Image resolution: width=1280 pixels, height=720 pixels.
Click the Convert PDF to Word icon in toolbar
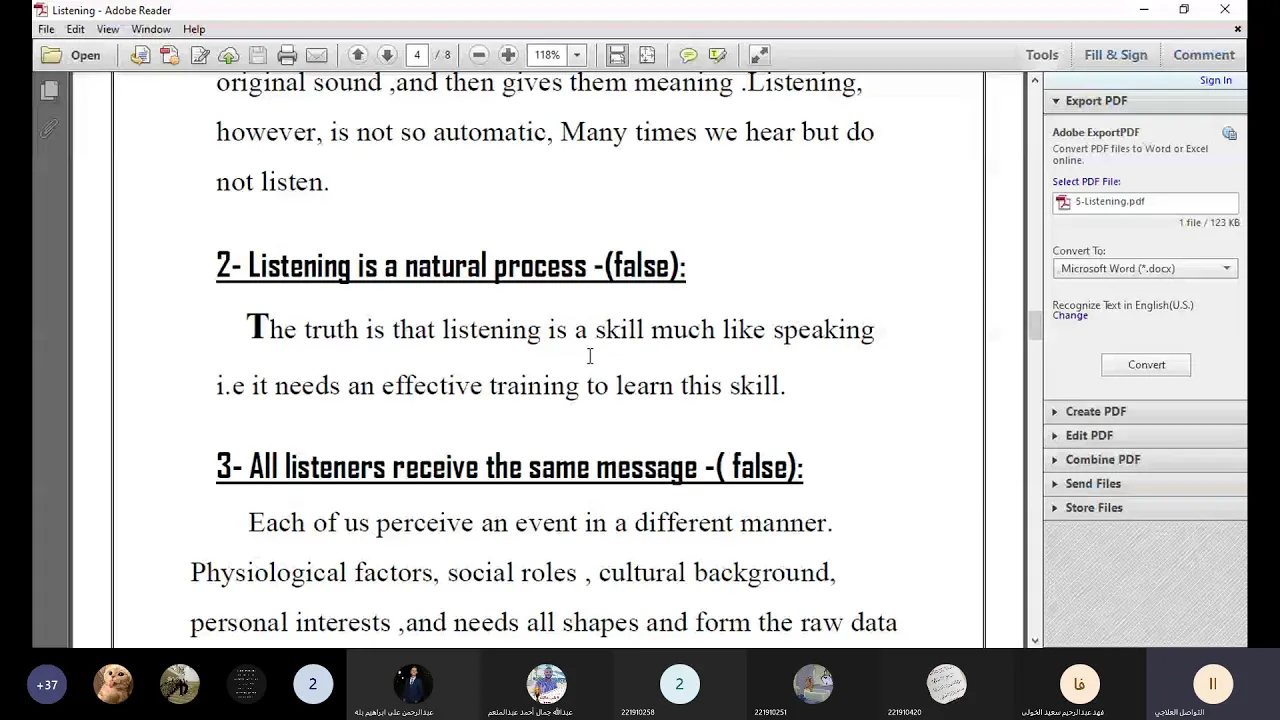pyautogui.click(x=170, y=55)
